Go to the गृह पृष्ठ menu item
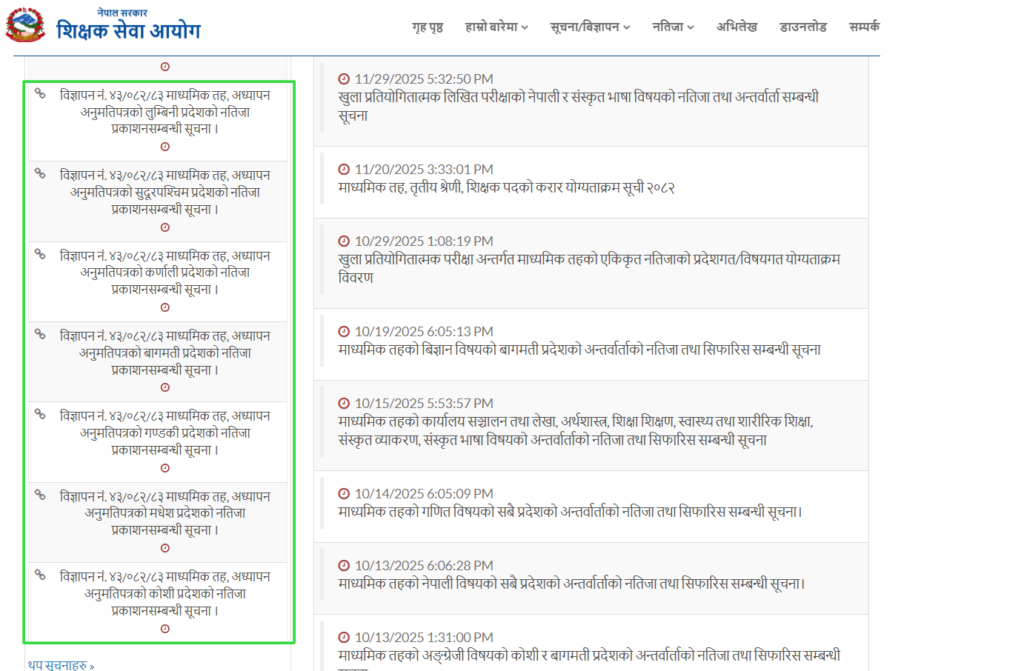Viewport: 1024px width, 671px height. 427,27
